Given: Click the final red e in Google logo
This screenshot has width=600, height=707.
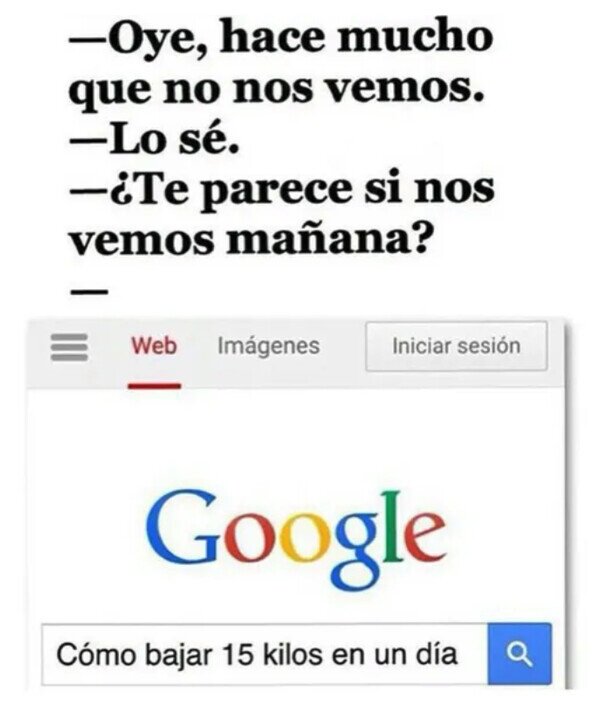Looking at the screenshot, I should 424,537.
